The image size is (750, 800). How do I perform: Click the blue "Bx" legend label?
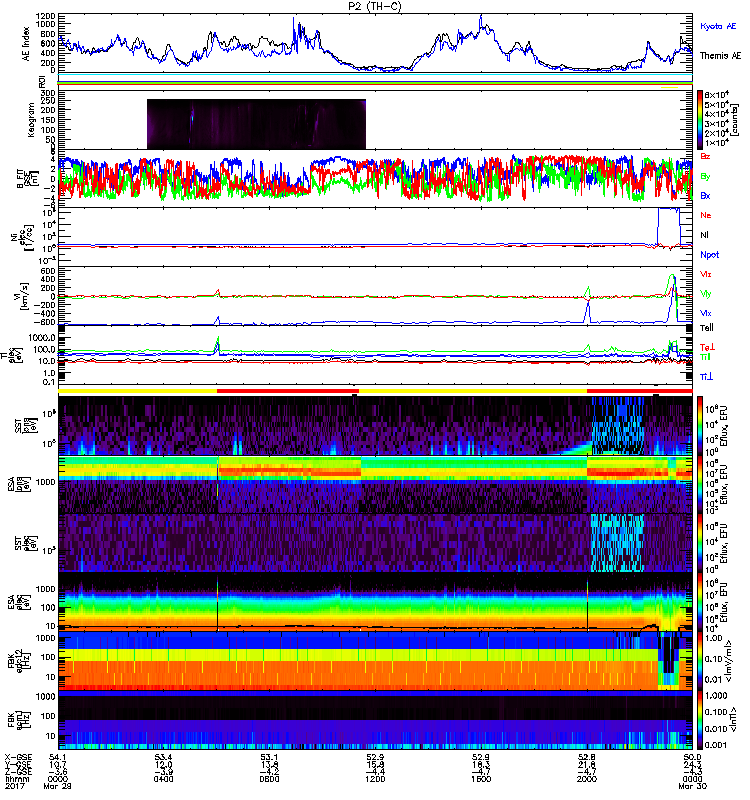[705, 196]
